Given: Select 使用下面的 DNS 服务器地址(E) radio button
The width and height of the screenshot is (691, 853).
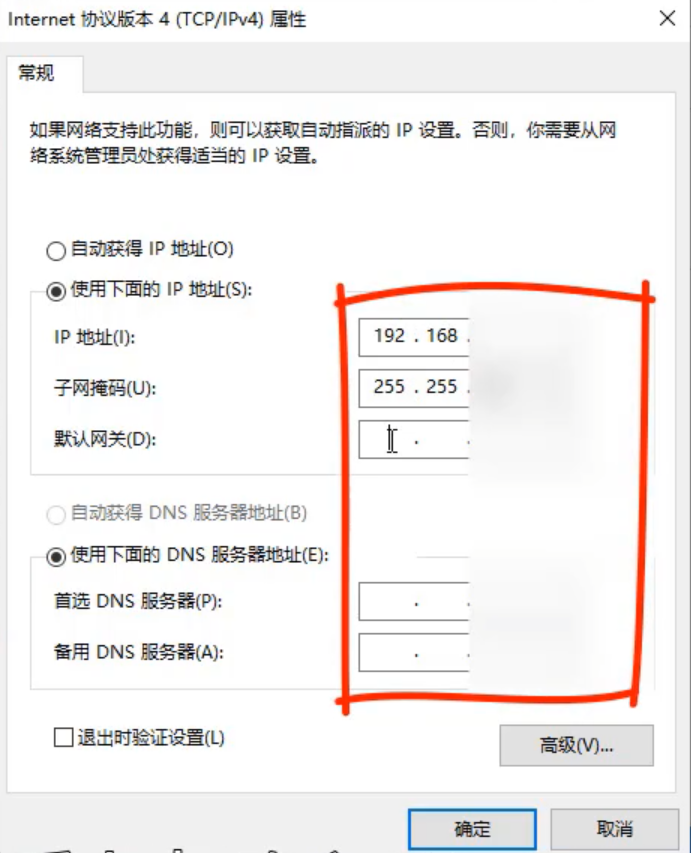Looking at the screenshot, I should pos(56,557).
